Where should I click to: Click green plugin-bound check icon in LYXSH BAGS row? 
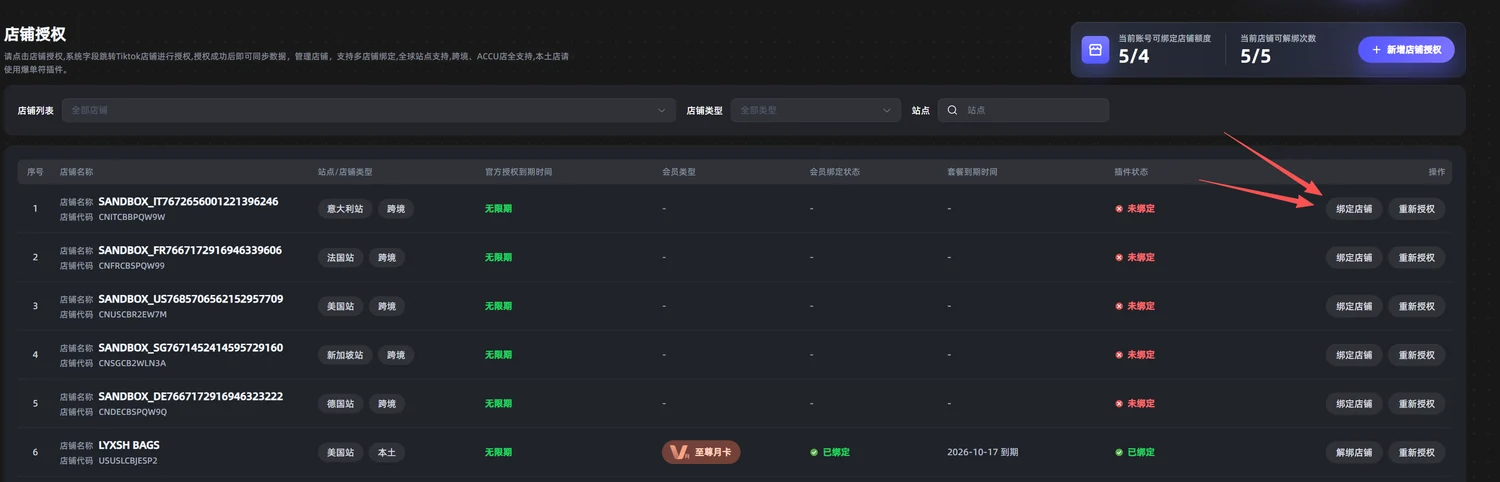pos(1119,452)
